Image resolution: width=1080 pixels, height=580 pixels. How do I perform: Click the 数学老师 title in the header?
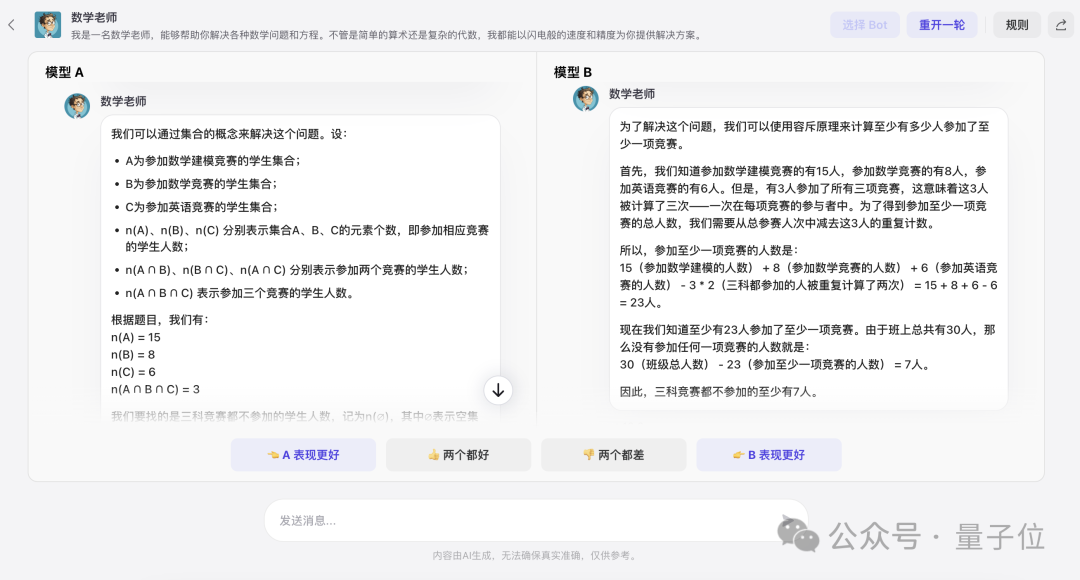click(96, 16)
